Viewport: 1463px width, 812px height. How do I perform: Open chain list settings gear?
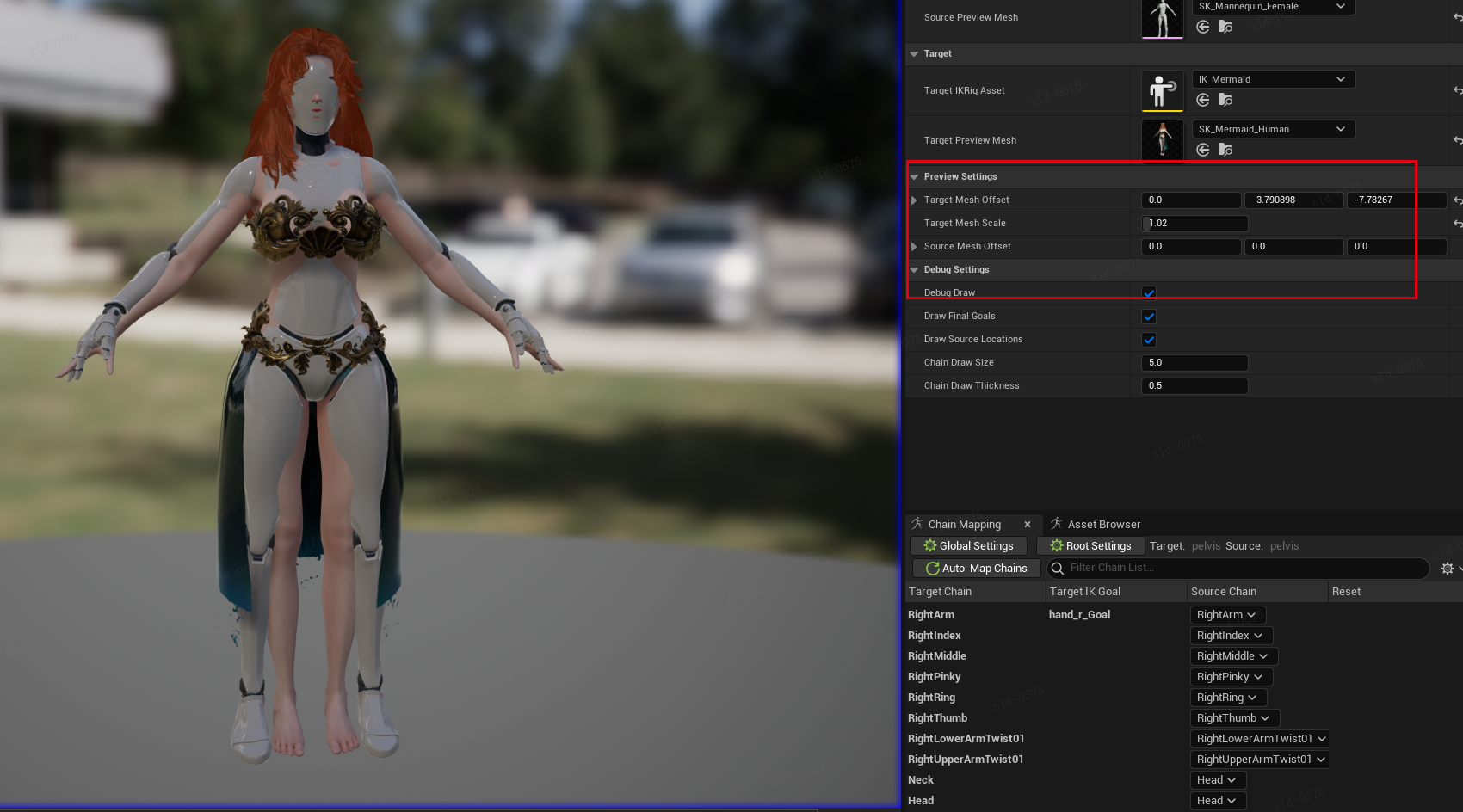[1448, 569]
